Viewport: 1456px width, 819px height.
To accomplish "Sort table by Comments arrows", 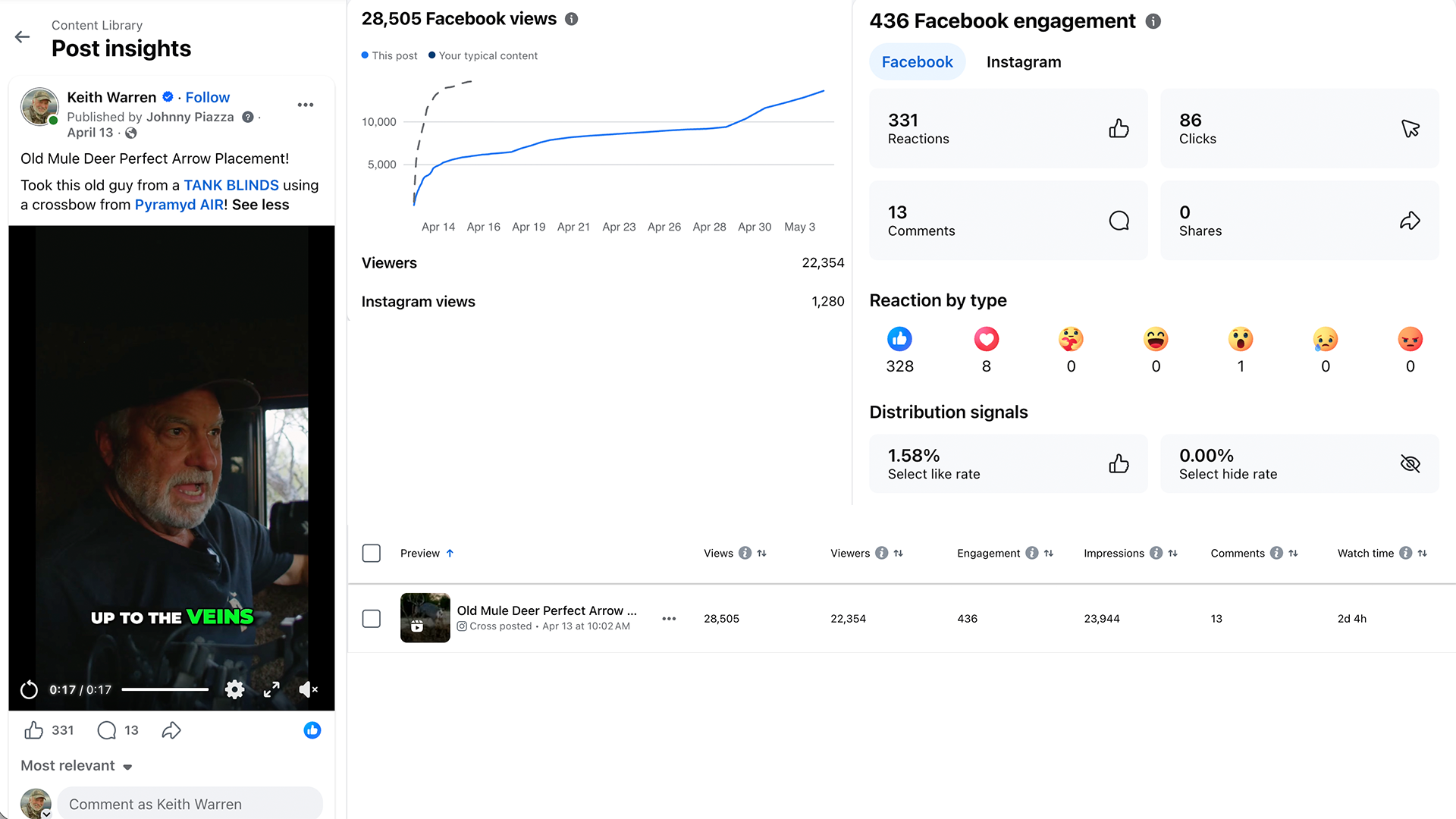I will [1294, 554].
